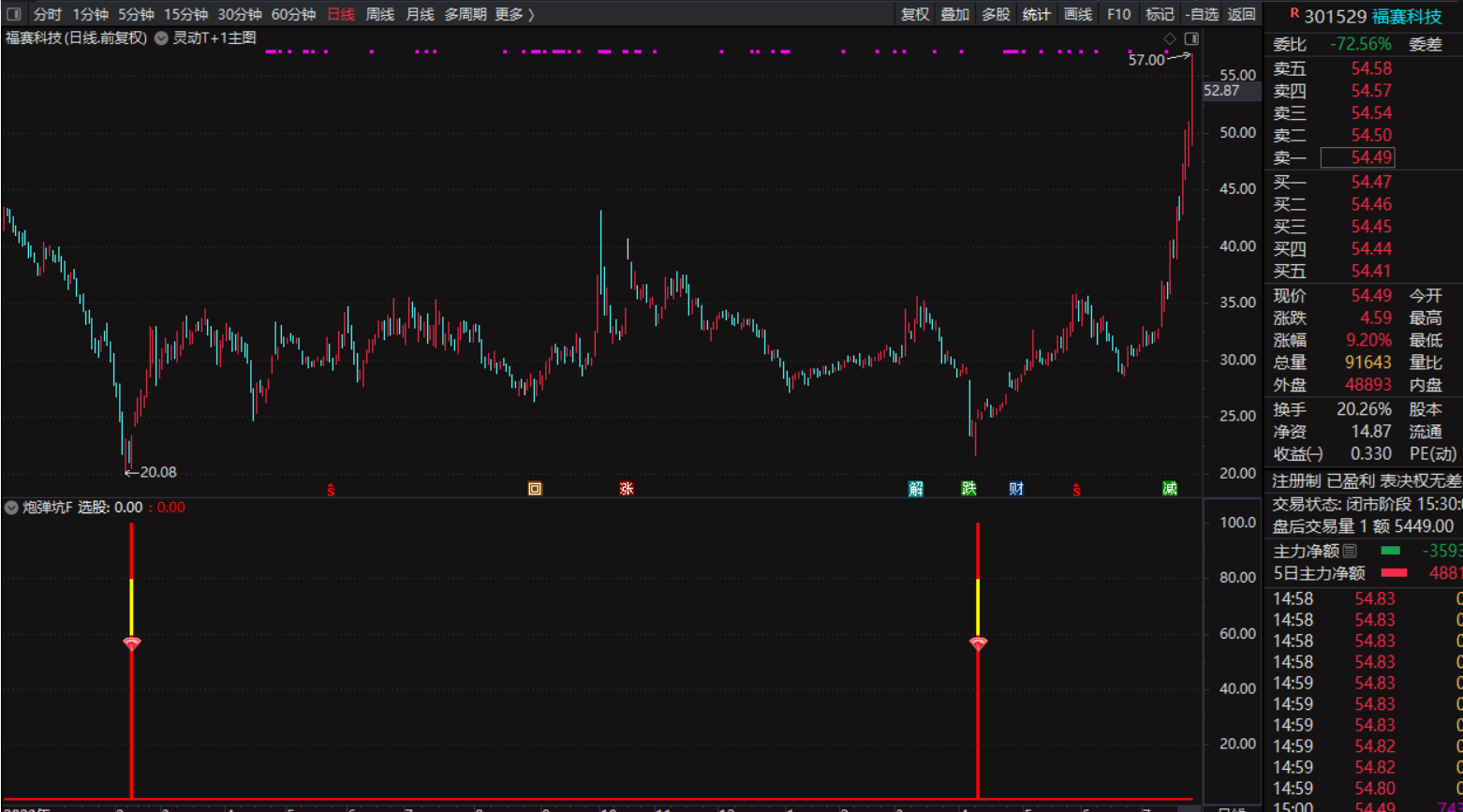The width and height of the screenshot is (1463, 812).
Task: Open 灵动T+1主图 indicator dropdown arrow
Action: point(161,38)
